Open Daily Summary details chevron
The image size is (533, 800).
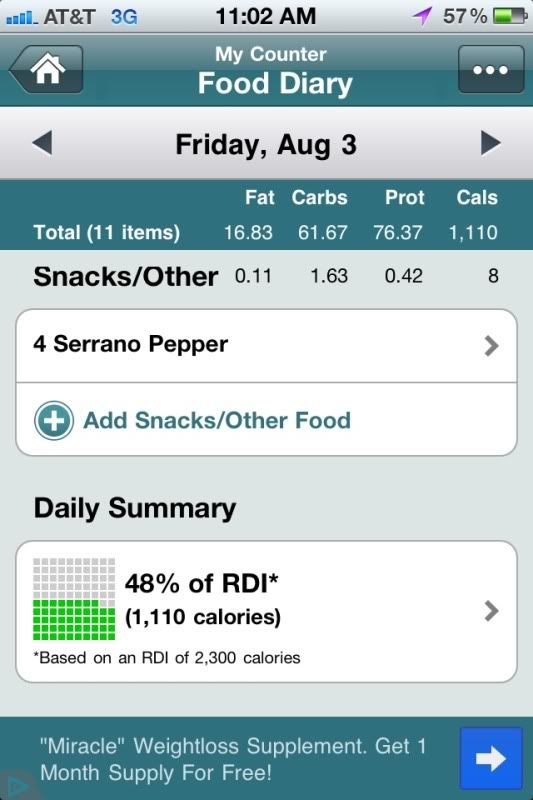click(491, 611)
